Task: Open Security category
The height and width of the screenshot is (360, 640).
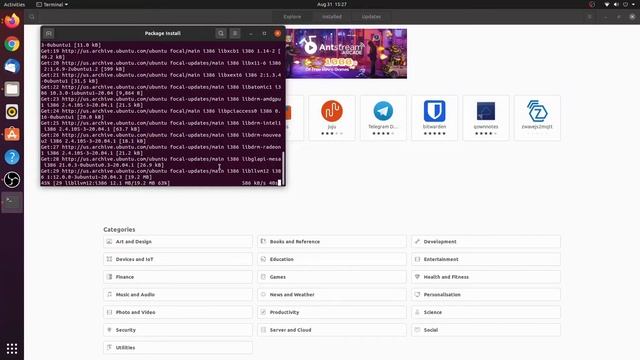Action: [x=178, y=330]
